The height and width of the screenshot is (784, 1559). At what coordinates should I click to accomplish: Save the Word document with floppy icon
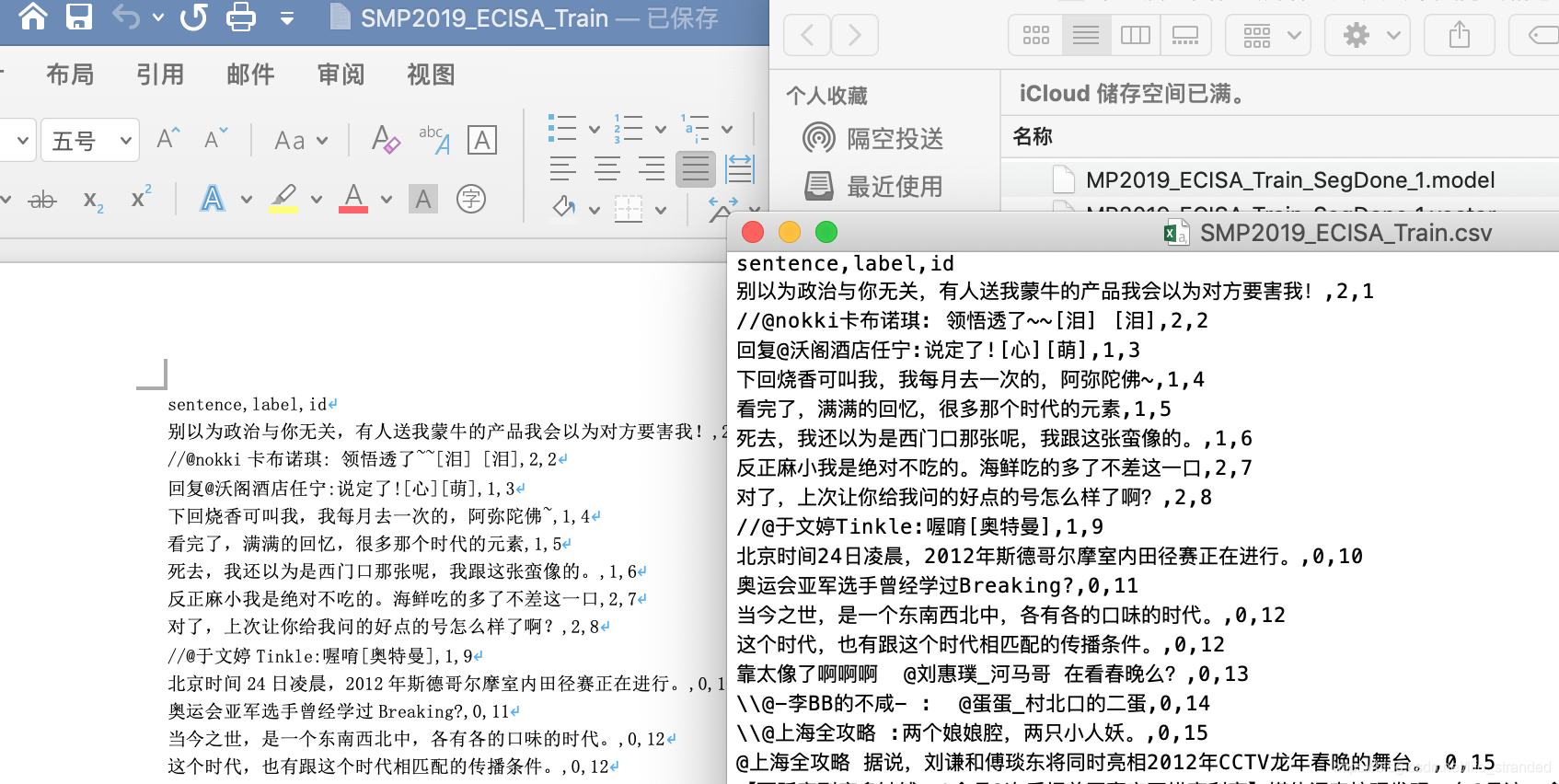(x=79, y=17)
